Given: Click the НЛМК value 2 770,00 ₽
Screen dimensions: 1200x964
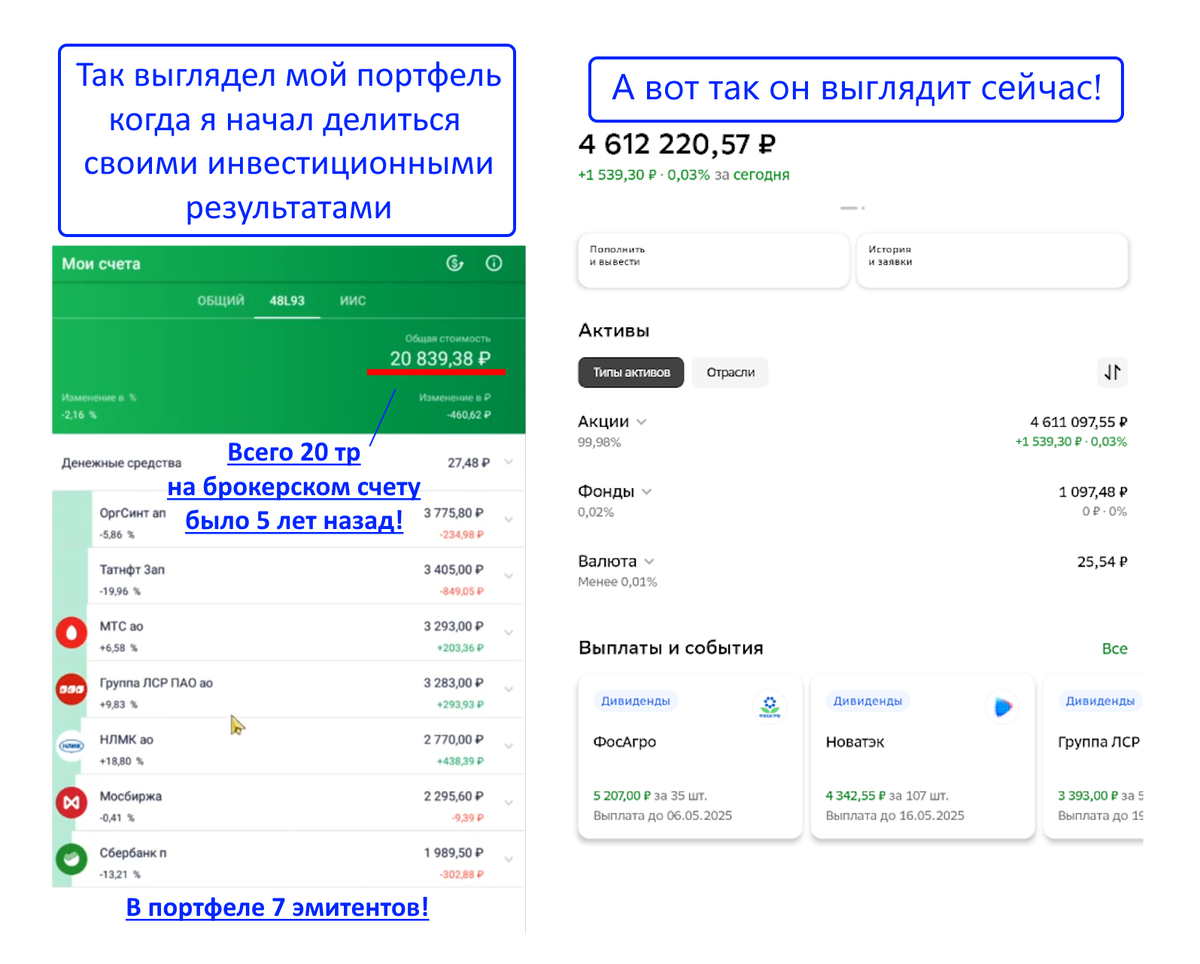Looking at the screenshot, I should (x=454, y=741).
